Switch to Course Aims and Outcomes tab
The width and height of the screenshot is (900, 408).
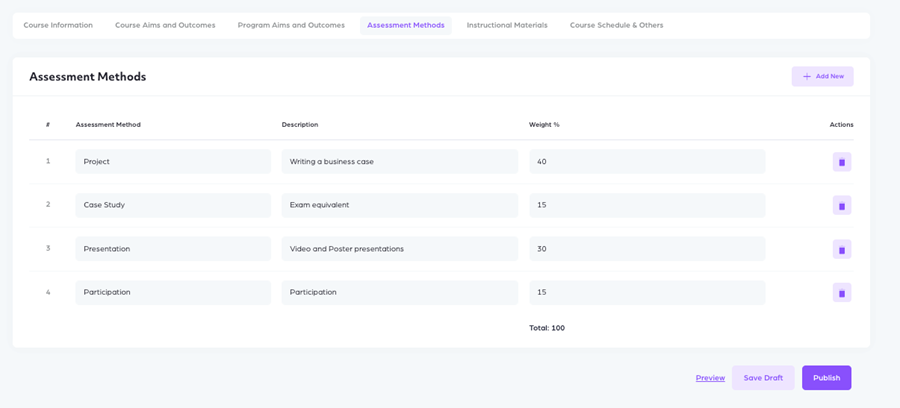pyautogui.click(x=165, y=25)
